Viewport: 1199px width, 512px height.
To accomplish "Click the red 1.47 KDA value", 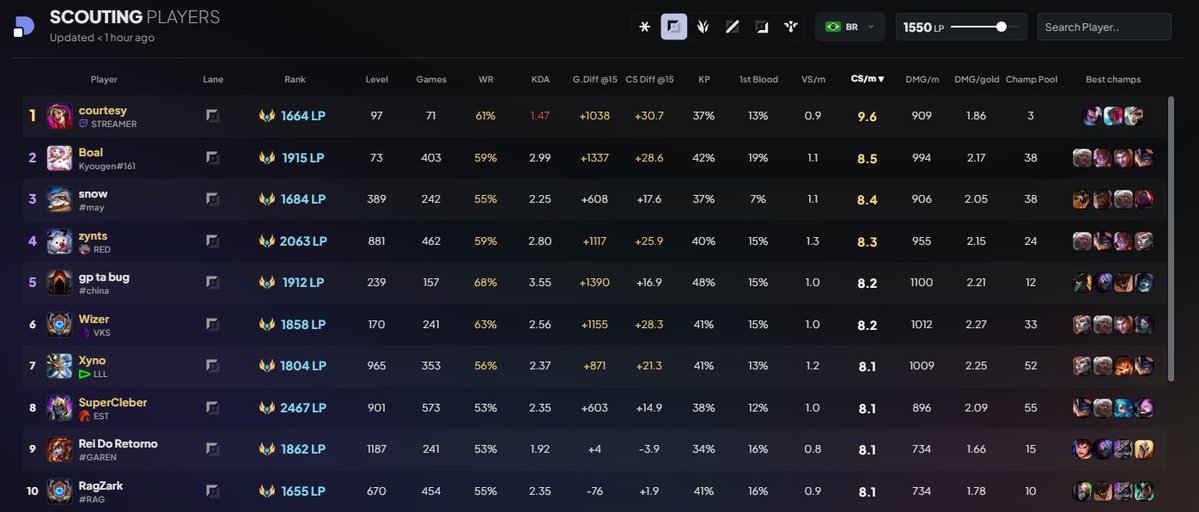I will [540, 116].
